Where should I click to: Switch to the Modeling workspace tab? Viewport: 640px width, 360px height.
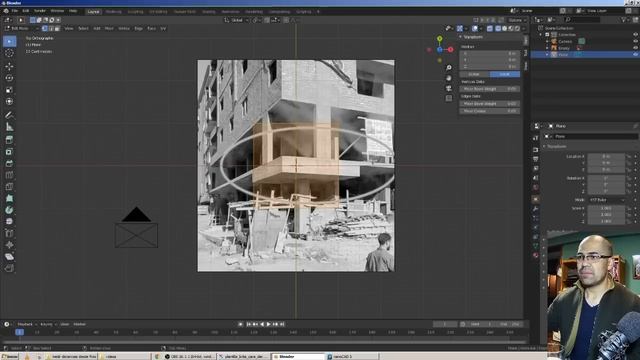113,12
